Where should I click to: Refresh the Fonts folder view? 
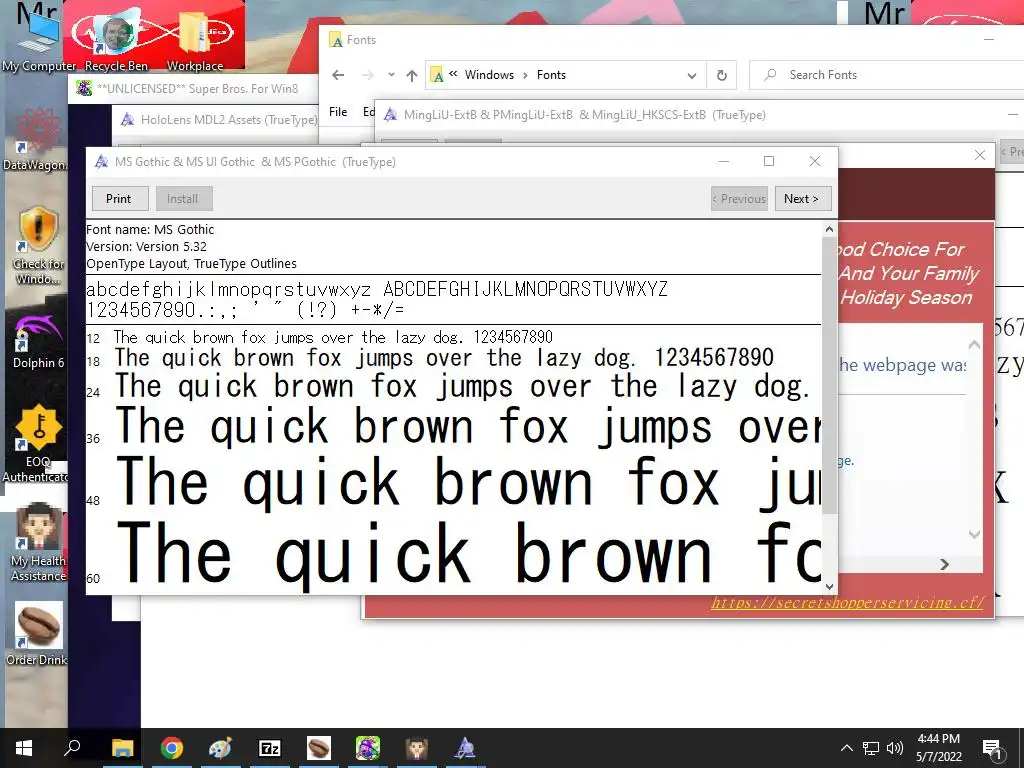tap(722, 75)
